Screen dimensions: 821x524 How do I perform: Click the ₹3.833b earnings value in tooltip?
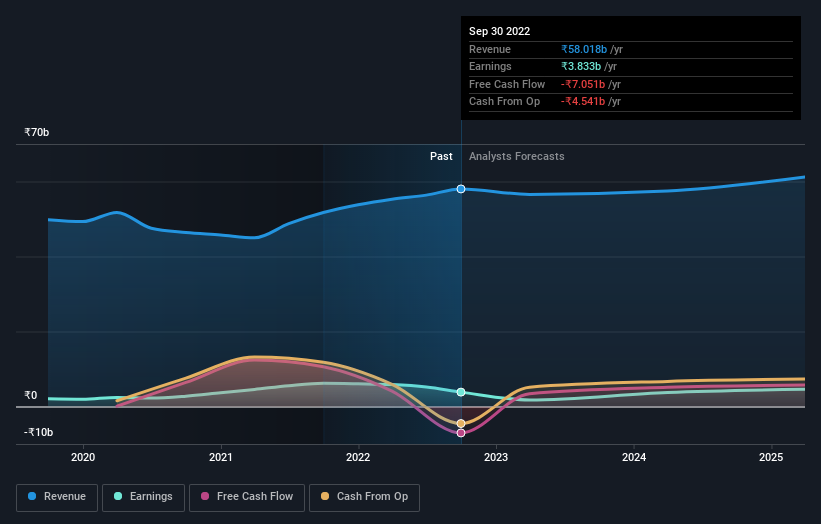click(x=581, y=66)
